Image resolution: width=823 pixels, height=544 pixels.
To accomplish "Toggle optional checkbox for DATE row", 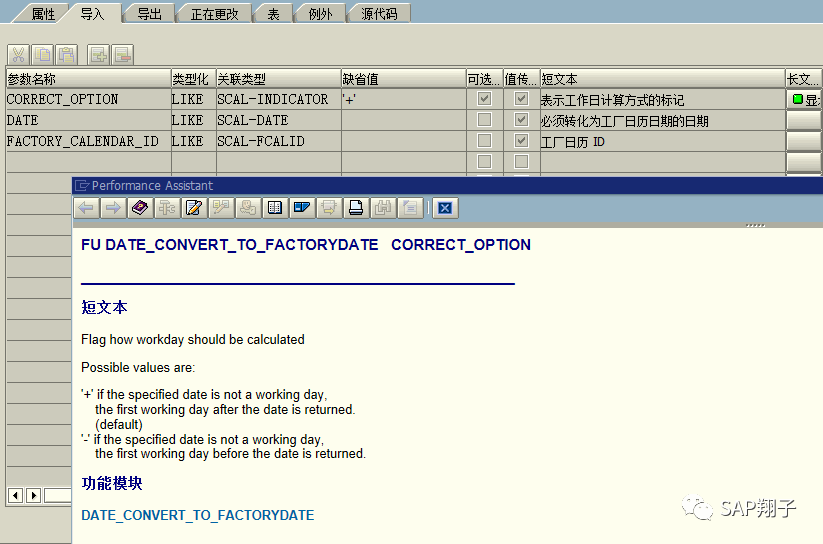I will 484,120.
